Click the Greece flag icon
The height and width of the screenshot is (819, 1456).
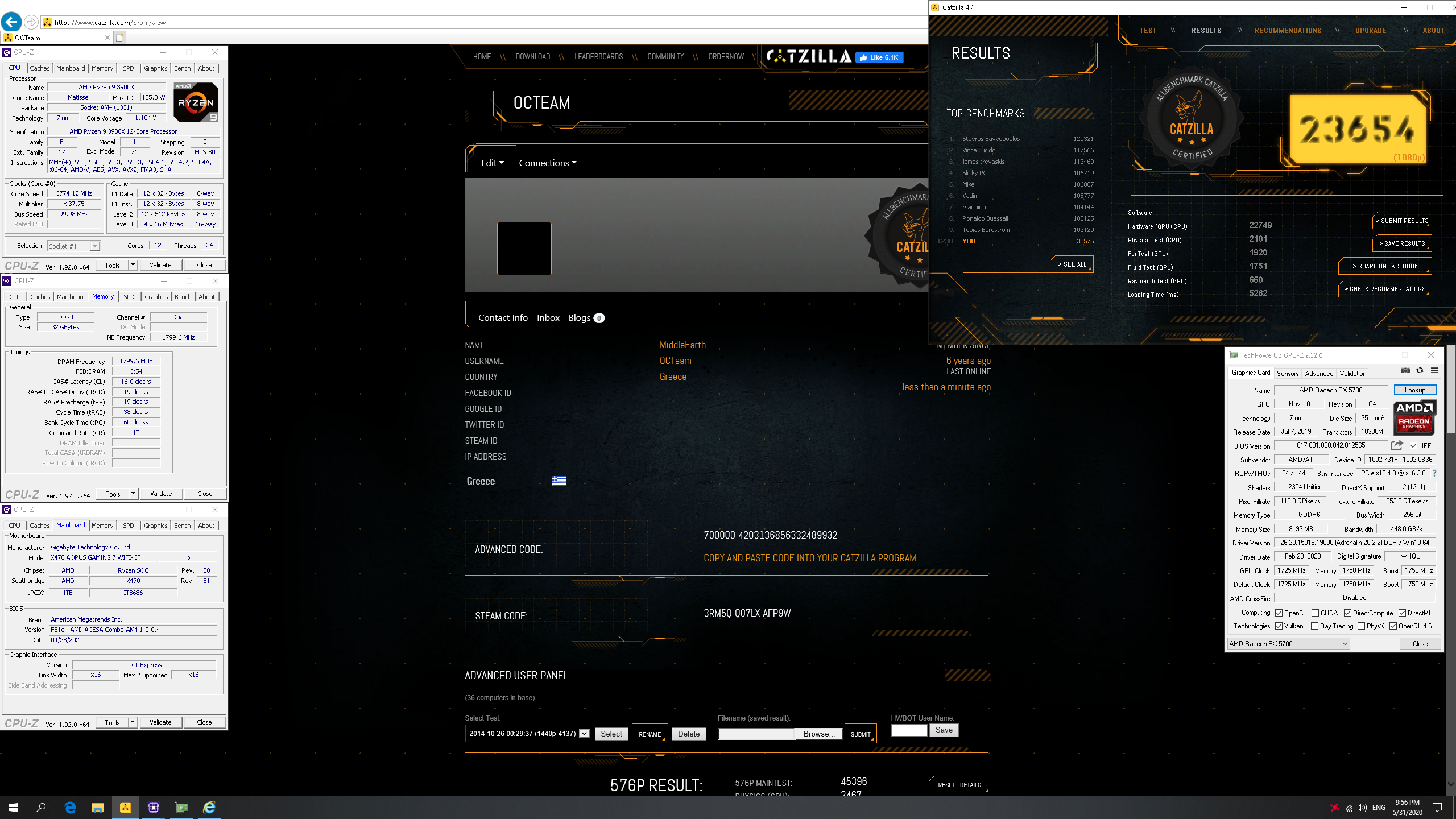(559, 481)
